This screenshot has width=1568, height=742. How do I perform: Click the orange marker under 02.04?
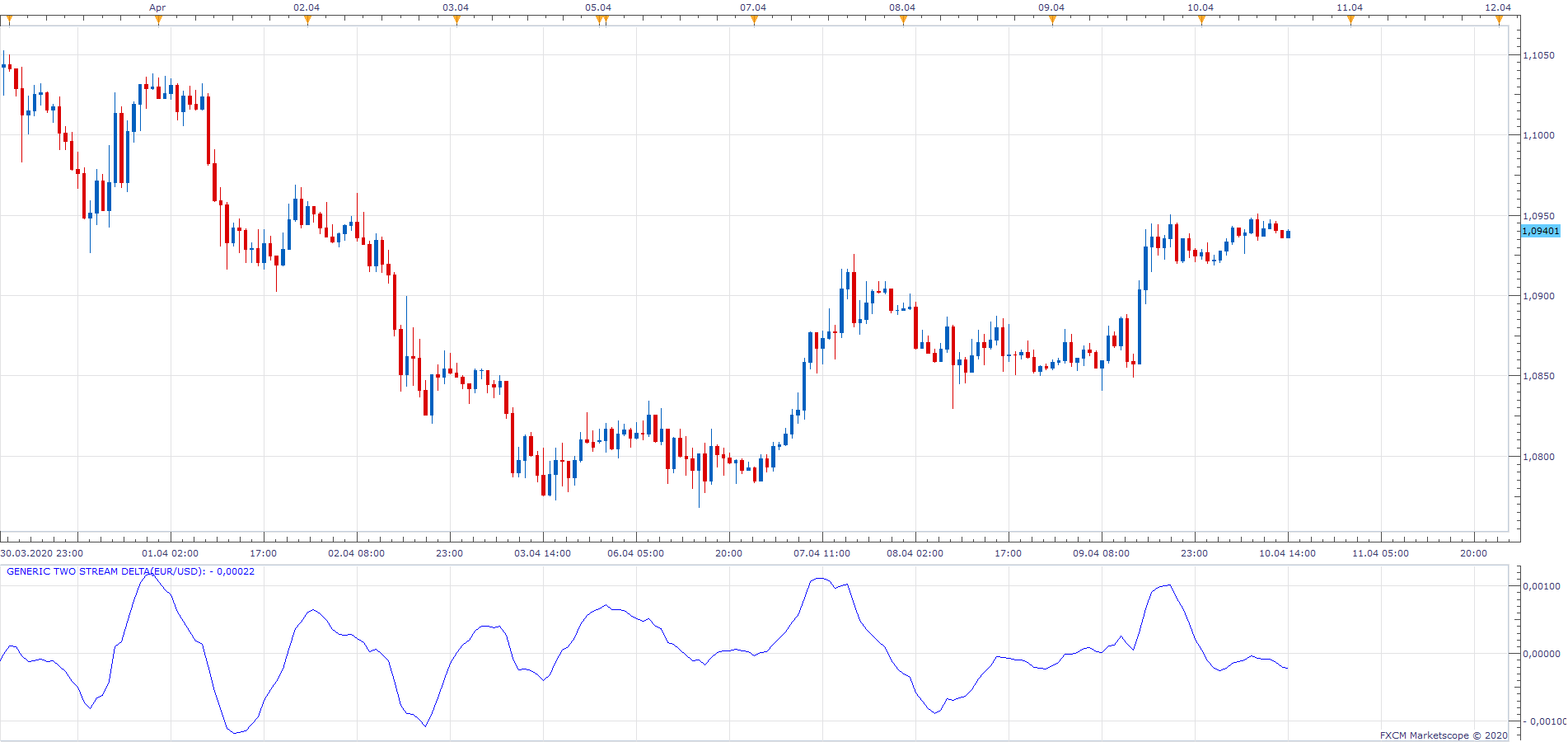tap(307, 21)
